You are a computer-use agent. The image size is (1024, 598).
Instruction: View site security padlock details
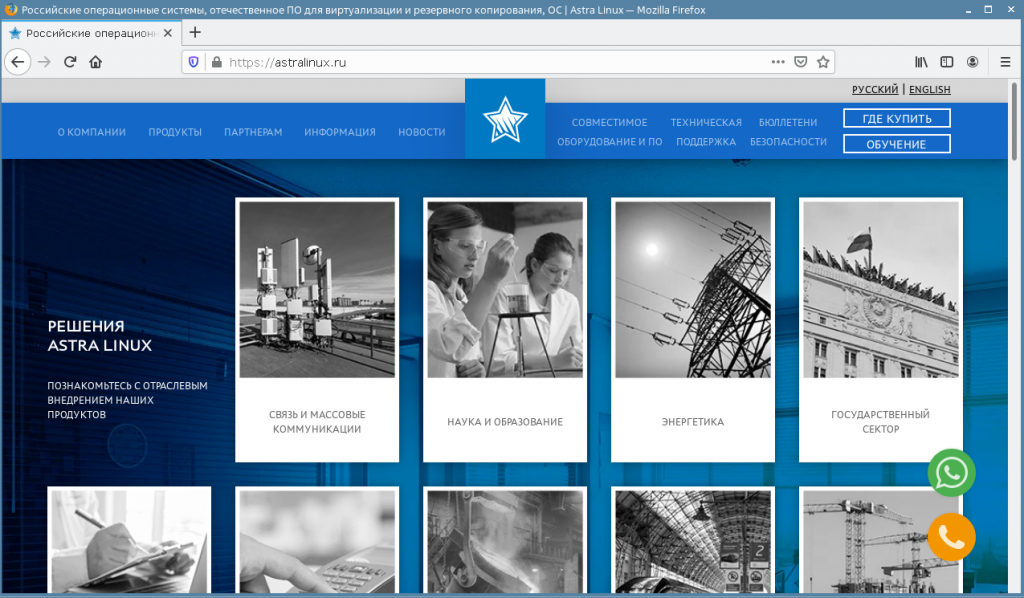coord(217,62)
